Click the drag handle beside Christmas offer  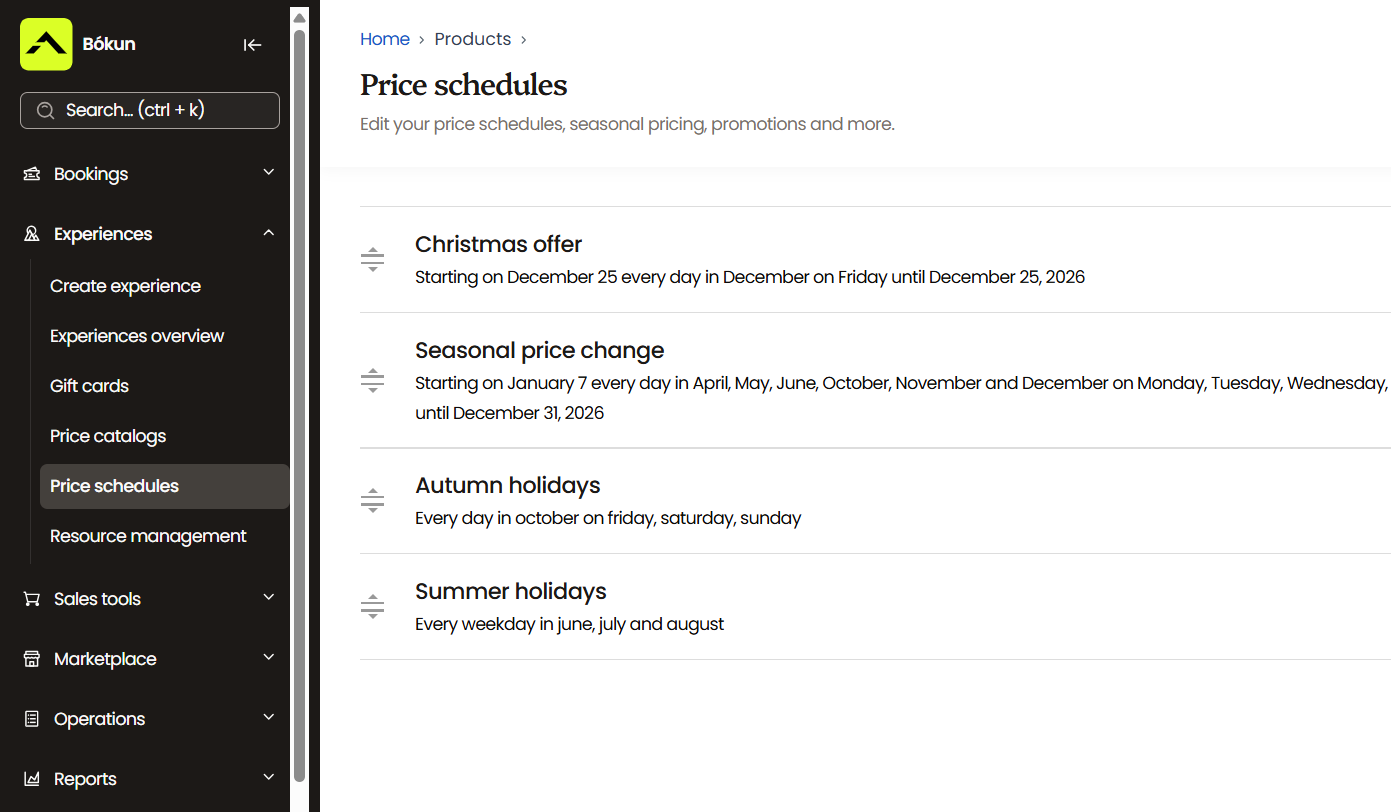(372, 260)
